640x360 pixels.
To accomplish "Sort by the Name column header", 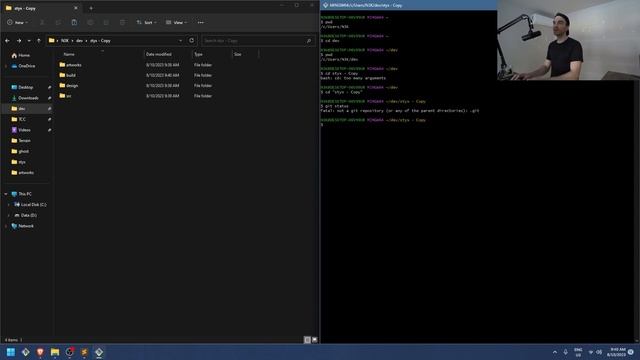I will pos(69,54).
